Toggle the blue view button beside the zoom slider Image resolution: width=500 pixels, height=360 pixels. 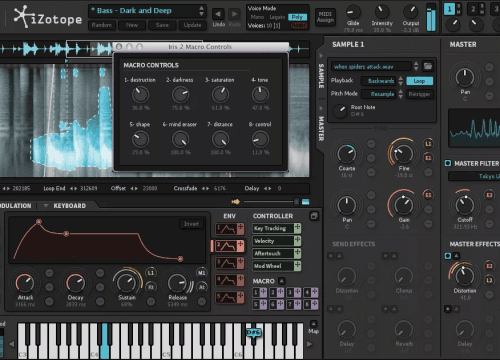coord(305,202)
